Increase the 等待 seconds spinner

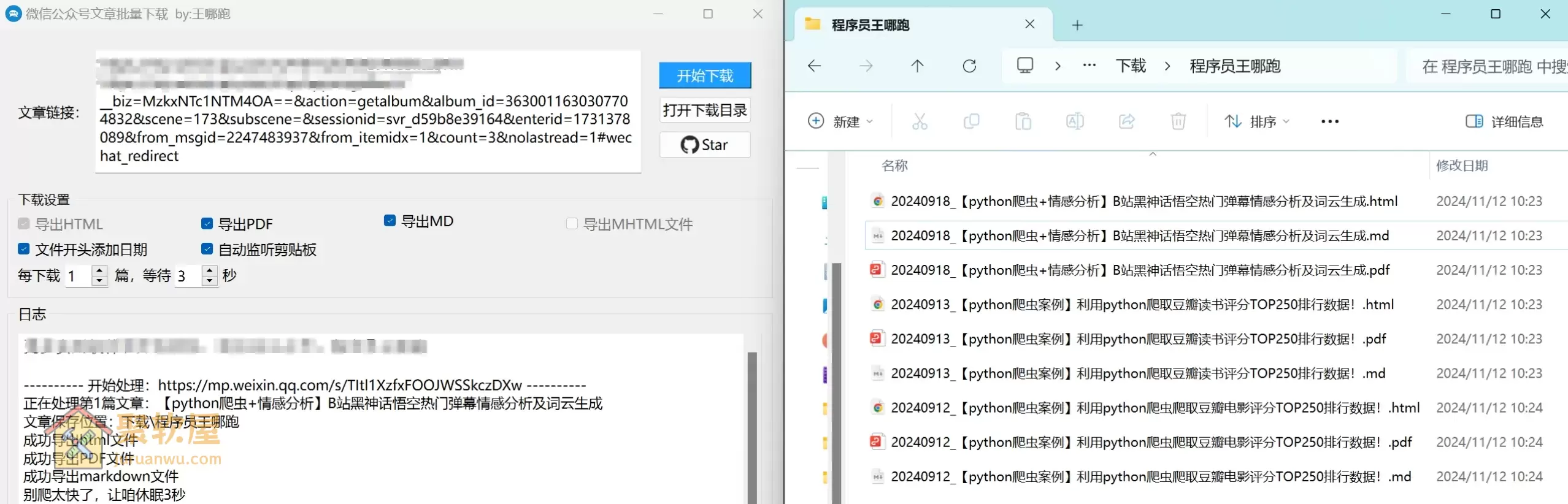point(210,270)
